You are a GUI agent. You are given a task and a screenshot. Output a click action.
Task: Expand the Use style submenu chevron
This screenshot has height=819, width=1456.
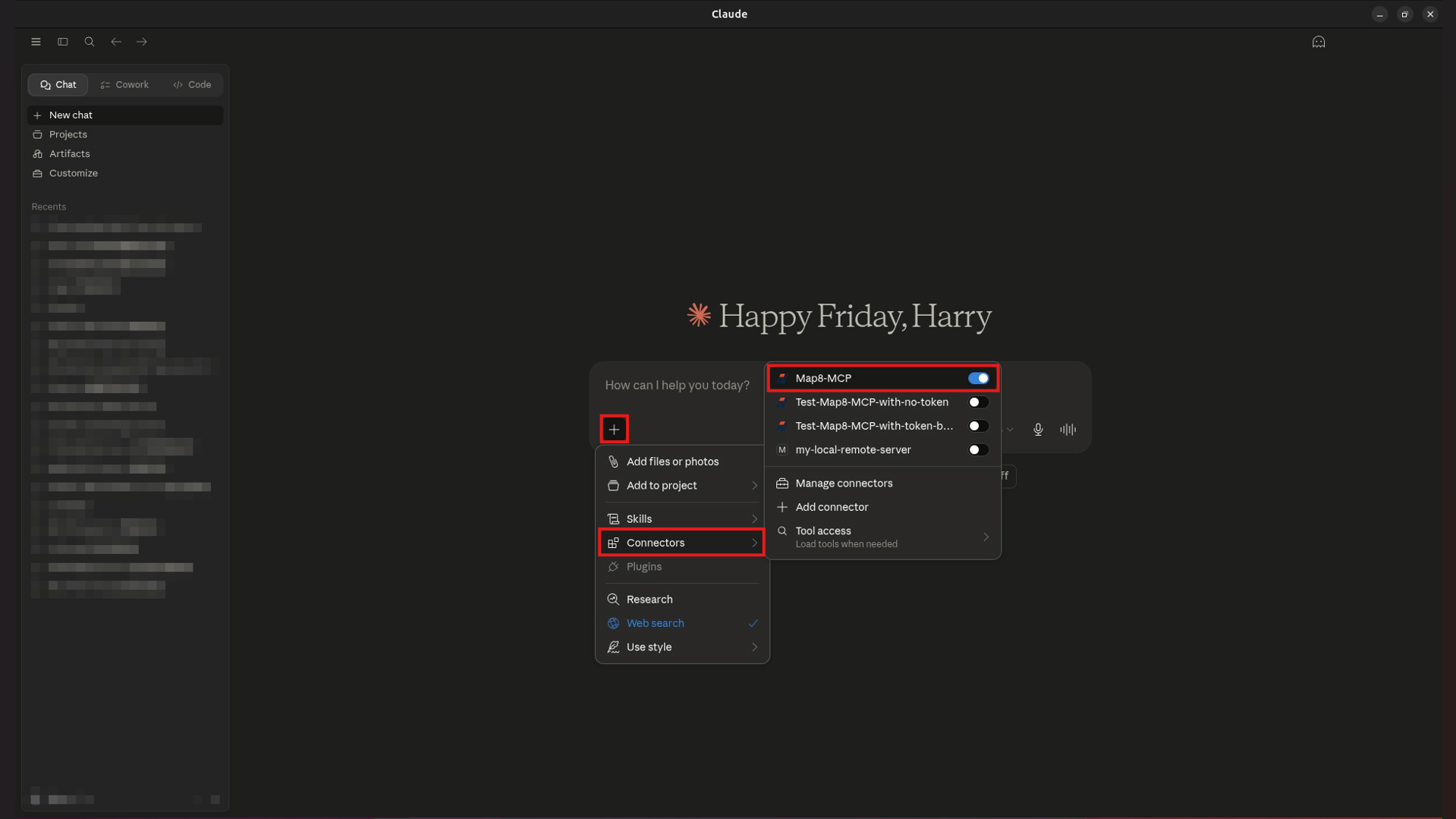[x=754, y=647]
